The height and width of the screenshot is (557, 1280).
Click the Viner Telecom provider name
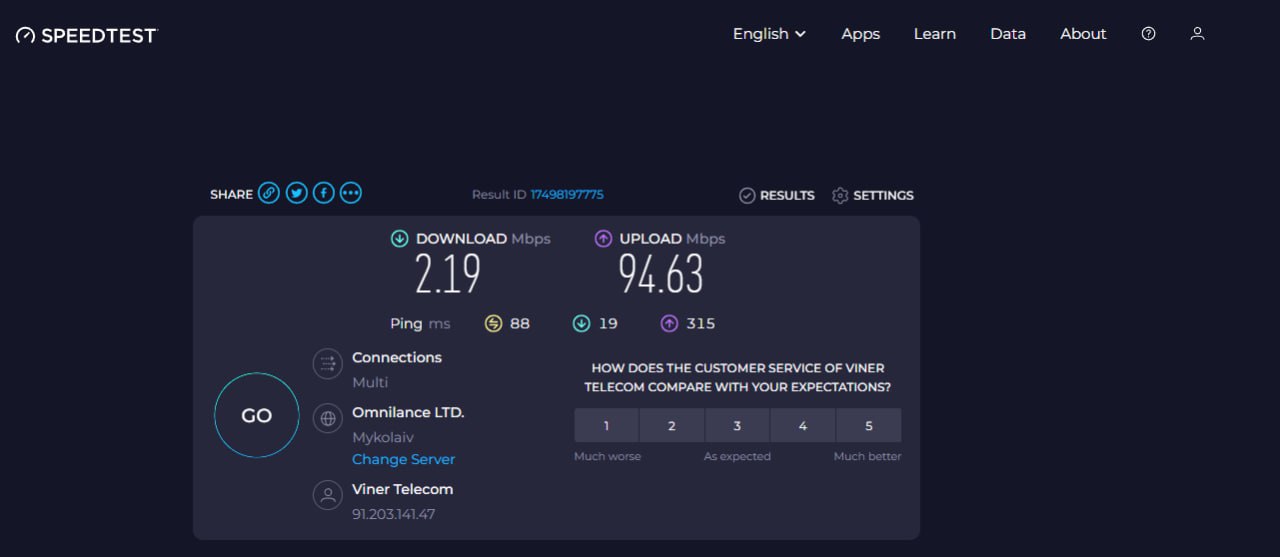(402, 489)
